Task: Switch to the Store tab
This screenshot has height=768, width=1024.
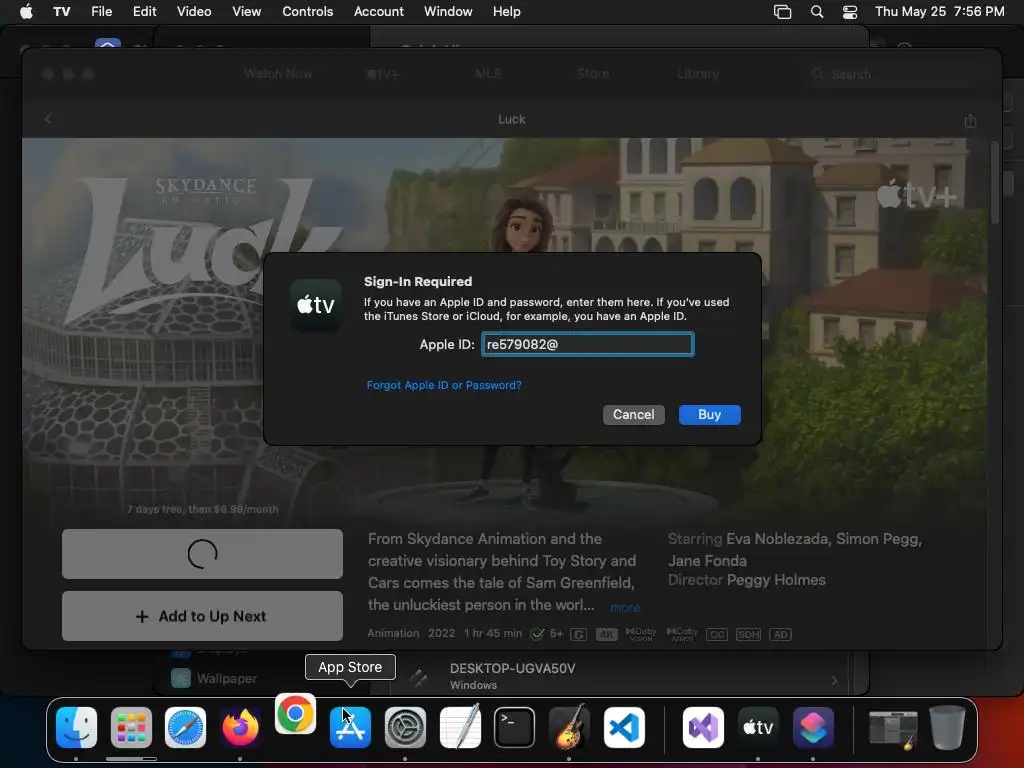Action: click(x=593, y=74)
